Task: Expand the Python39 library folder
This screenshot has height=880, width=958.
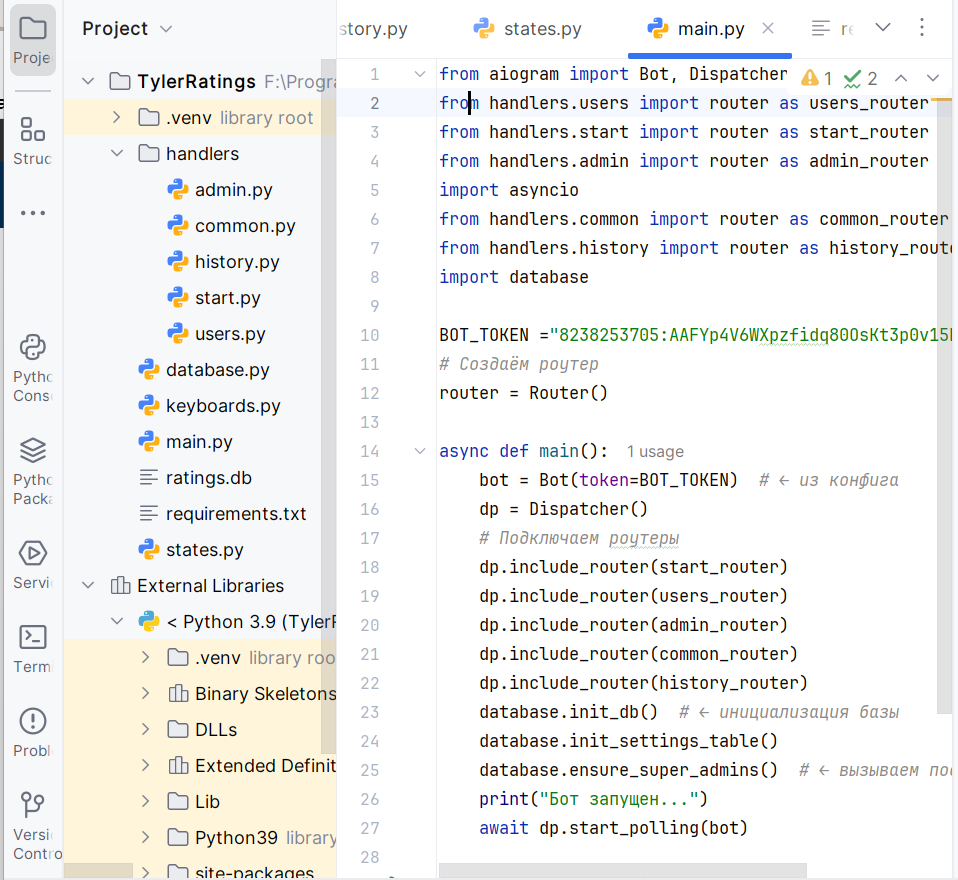Action: 145,838
